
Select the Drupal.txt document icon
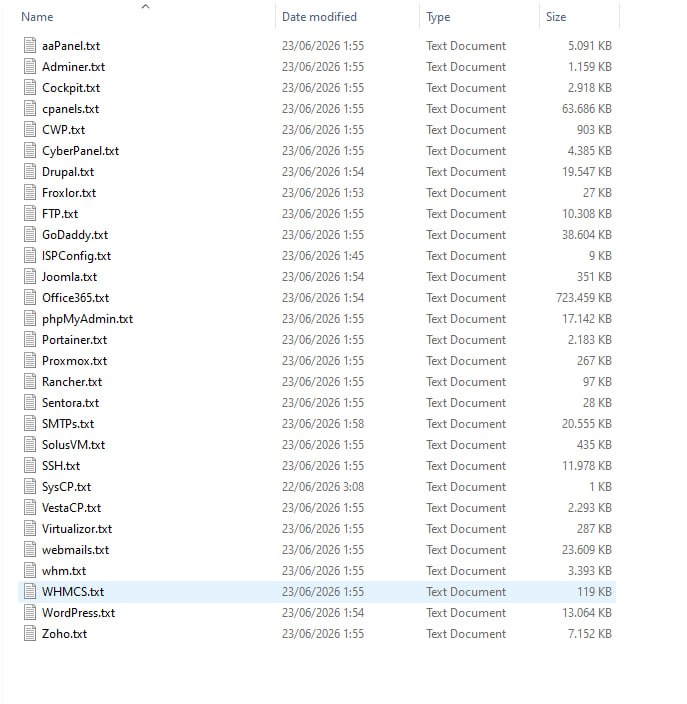tap(30, 172)
